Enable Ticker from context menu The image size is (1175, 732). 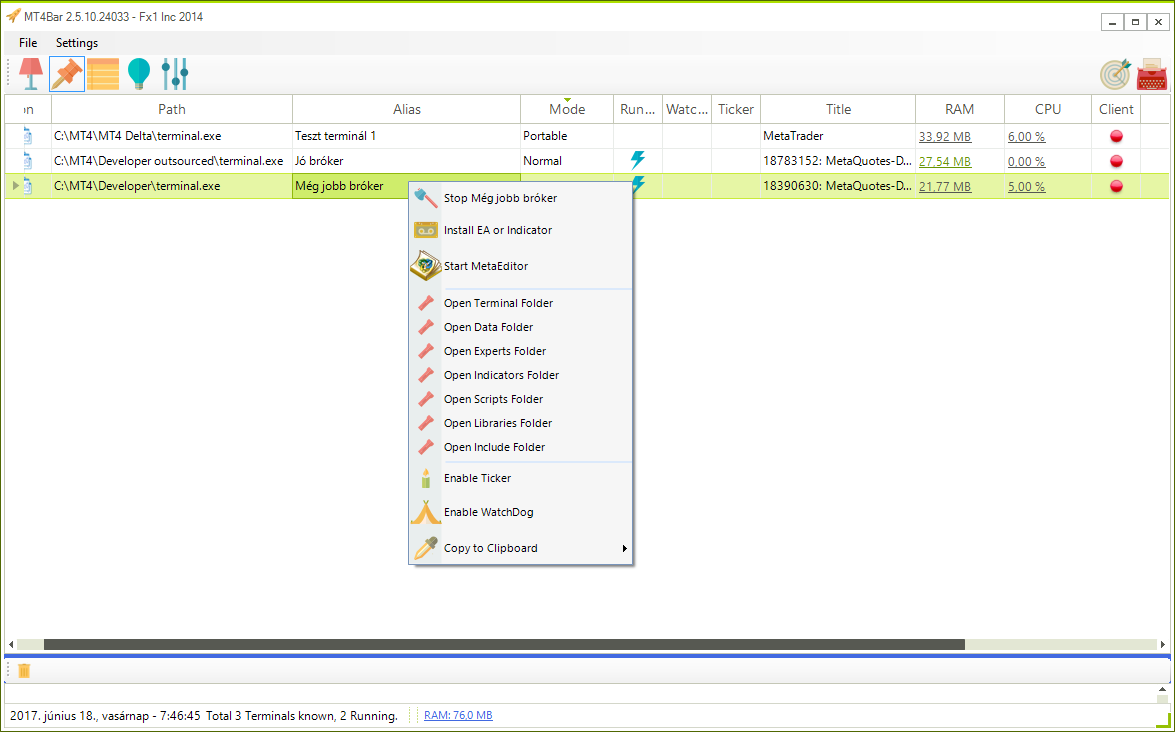[x=521, y=478]
